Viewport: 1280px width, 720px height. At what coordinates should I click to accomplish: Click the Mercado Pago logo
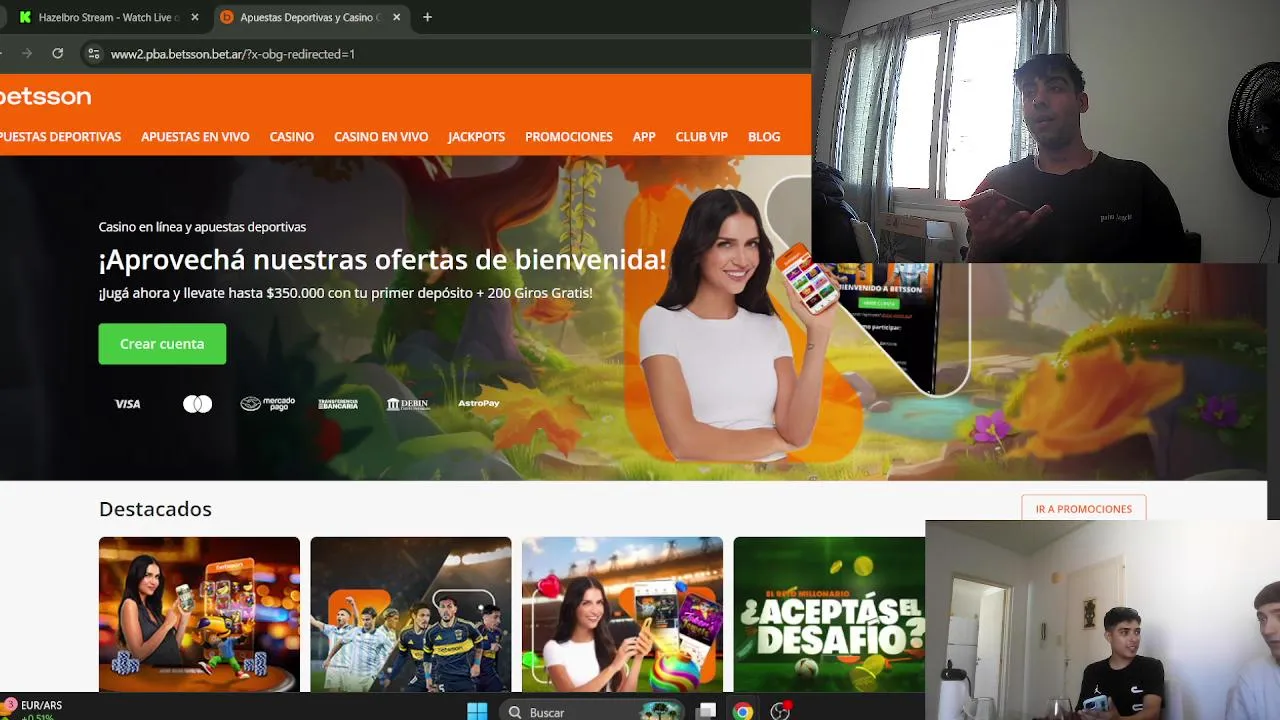[x=267, y=404]
